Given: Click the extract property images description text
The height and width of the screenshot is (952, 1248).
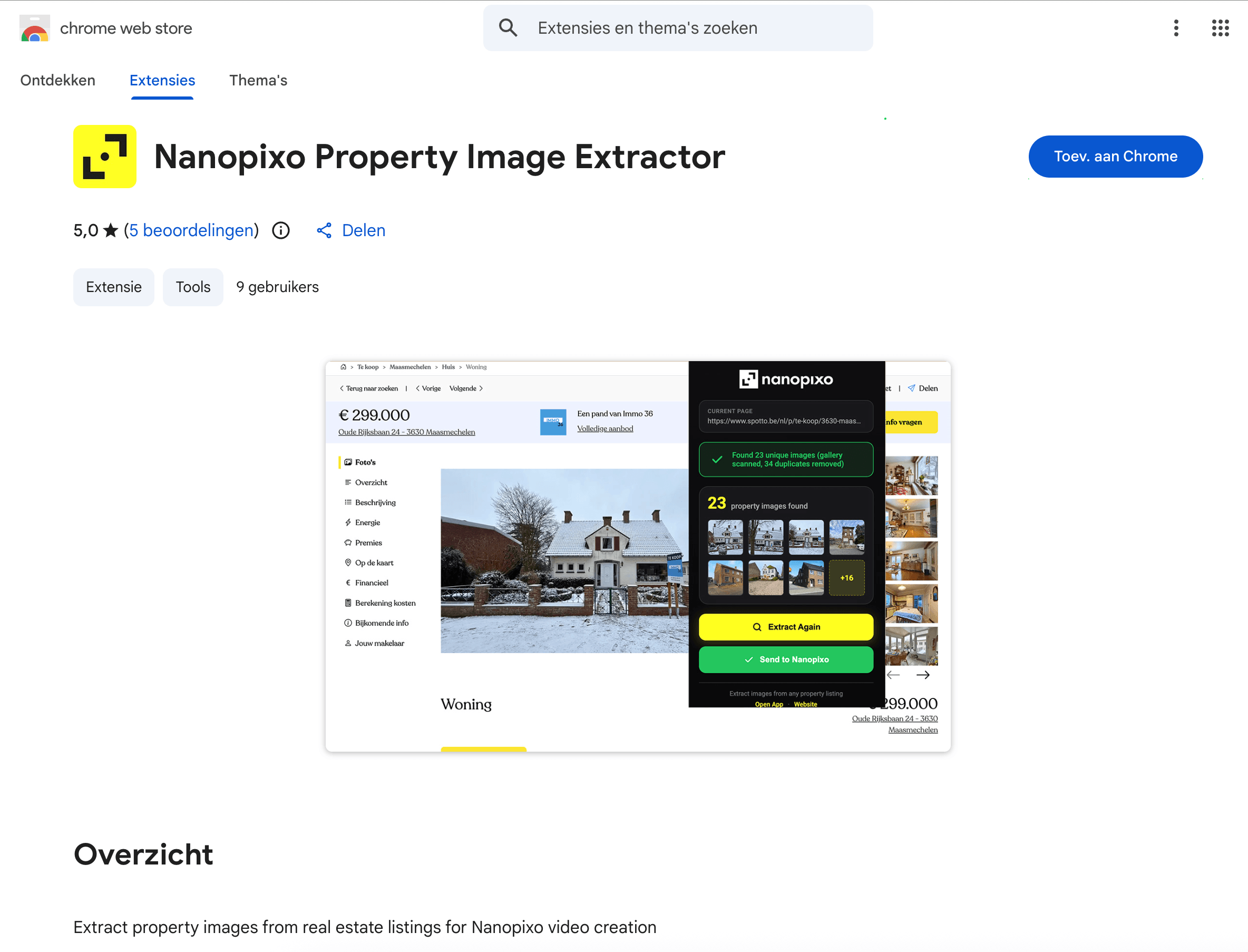Looking at the screenshot, I should tap(365, 927).
